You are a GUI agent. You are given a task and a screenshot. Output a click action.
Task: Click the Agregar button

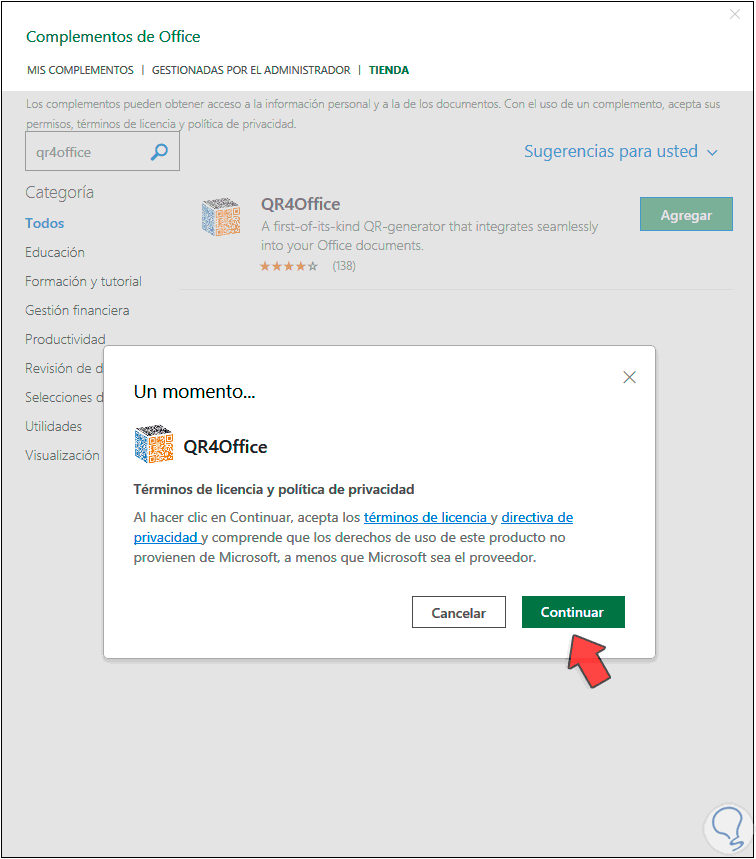coord(686,214)
